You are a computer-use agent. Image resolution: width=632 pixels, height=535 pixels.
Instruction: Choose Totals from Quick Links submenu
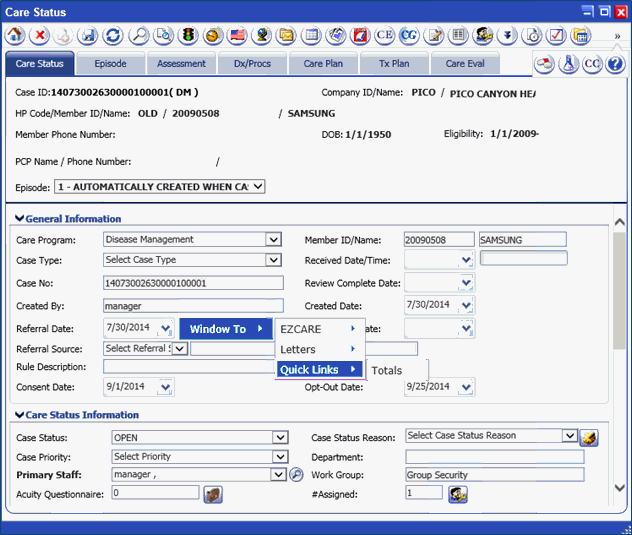tap(387, 370)
